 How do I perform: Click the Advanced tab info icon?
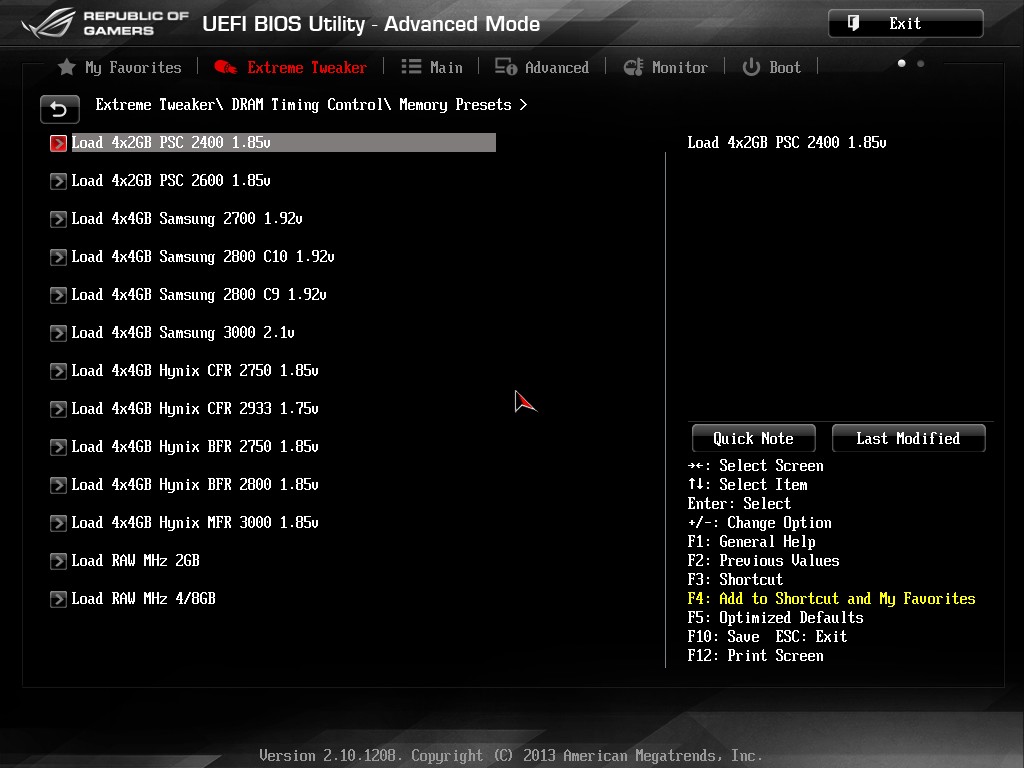coord(505,67)
